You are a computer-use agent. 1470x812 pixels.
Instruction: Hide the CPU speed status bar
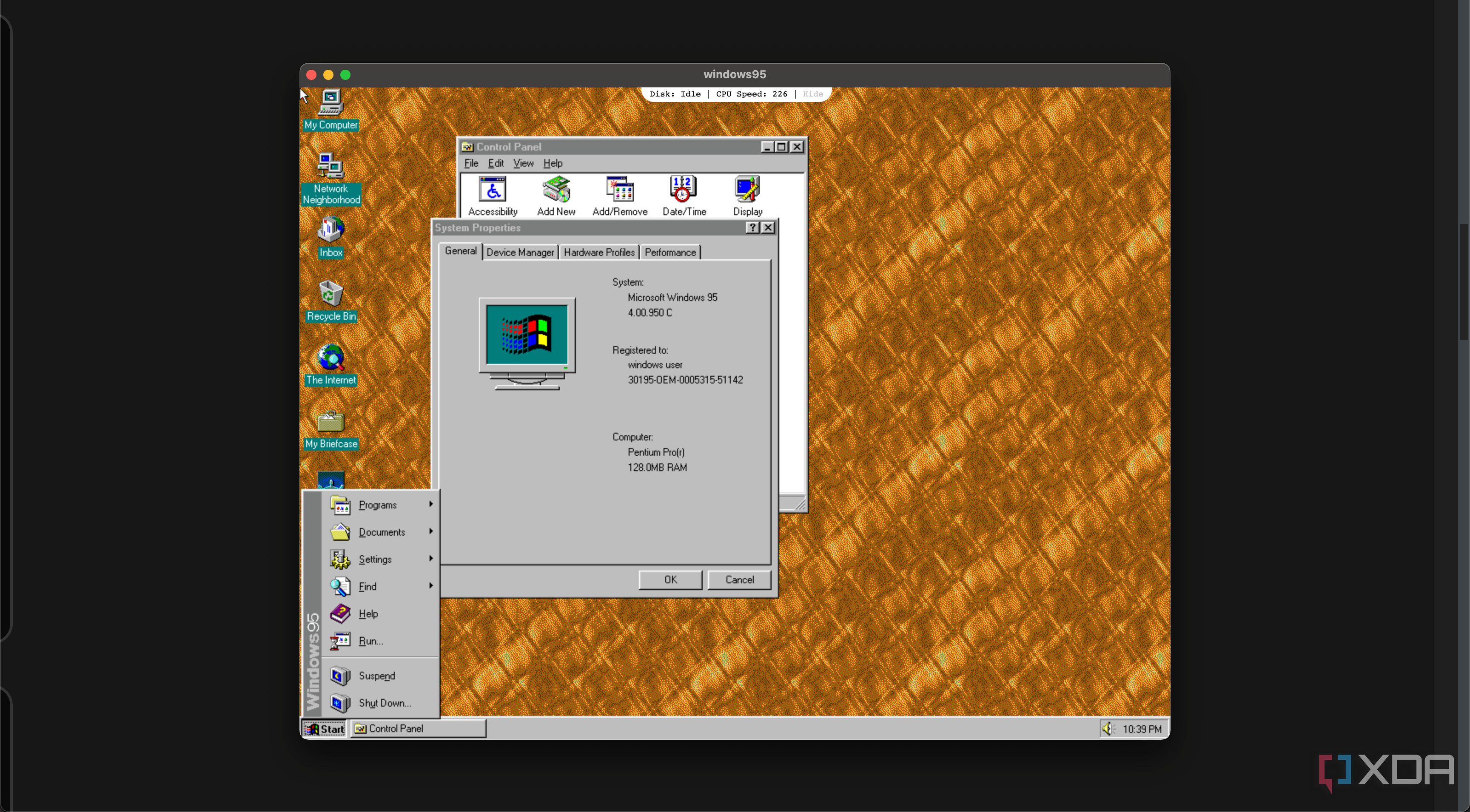click(812, 94)
